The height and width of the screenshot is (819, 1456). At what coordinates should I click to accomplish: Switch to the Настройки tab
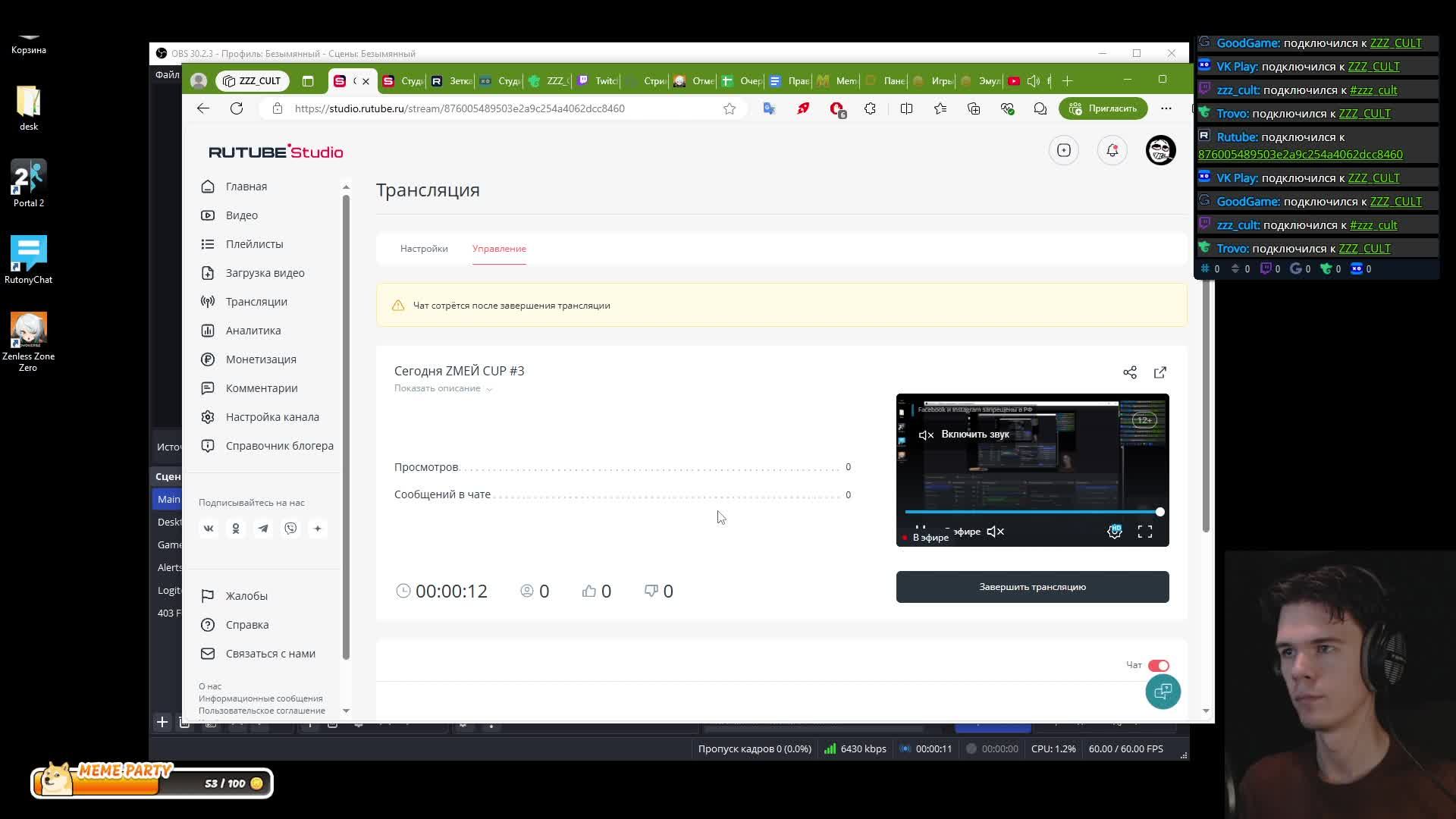(424, 249)
